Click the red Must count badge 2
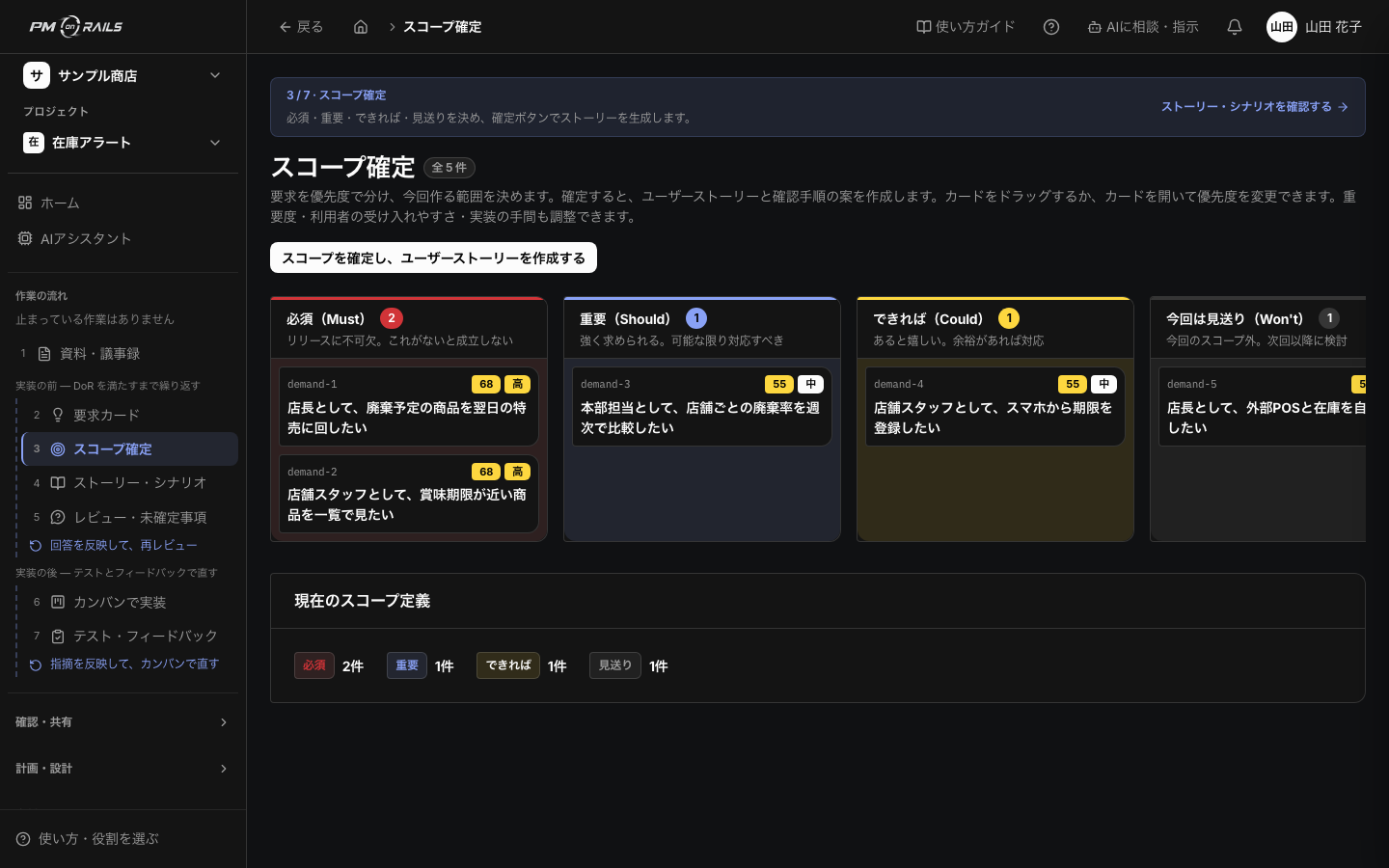 click(392, 318)
